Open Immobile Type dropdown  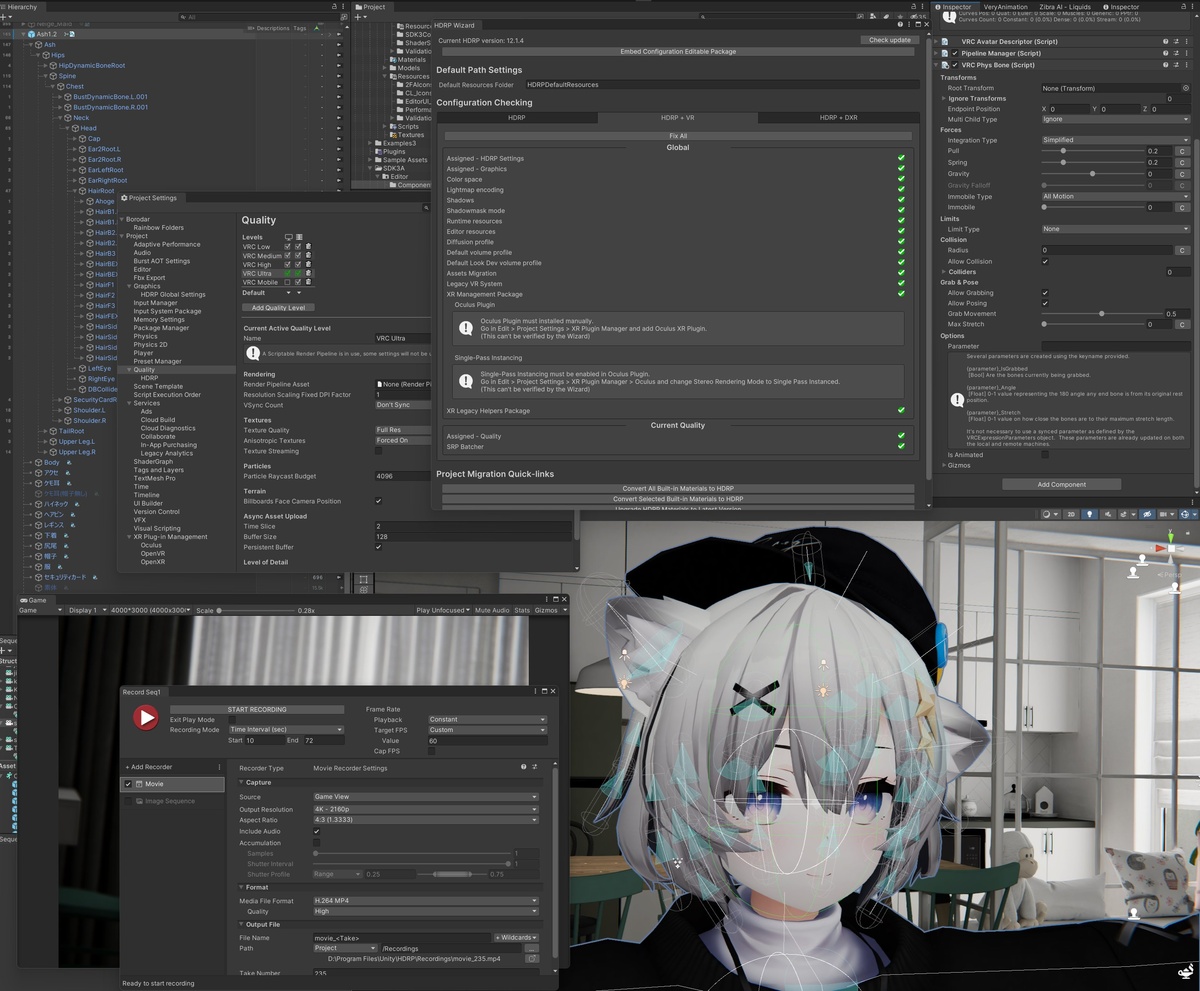pos(1115,196)
